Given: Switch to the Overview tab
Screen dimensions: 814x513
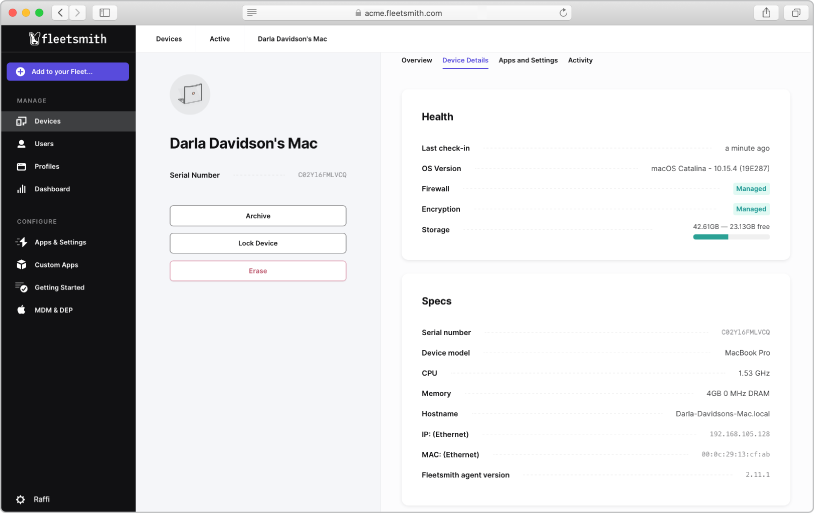Looking at the screenshot, I should pos(416,60).
